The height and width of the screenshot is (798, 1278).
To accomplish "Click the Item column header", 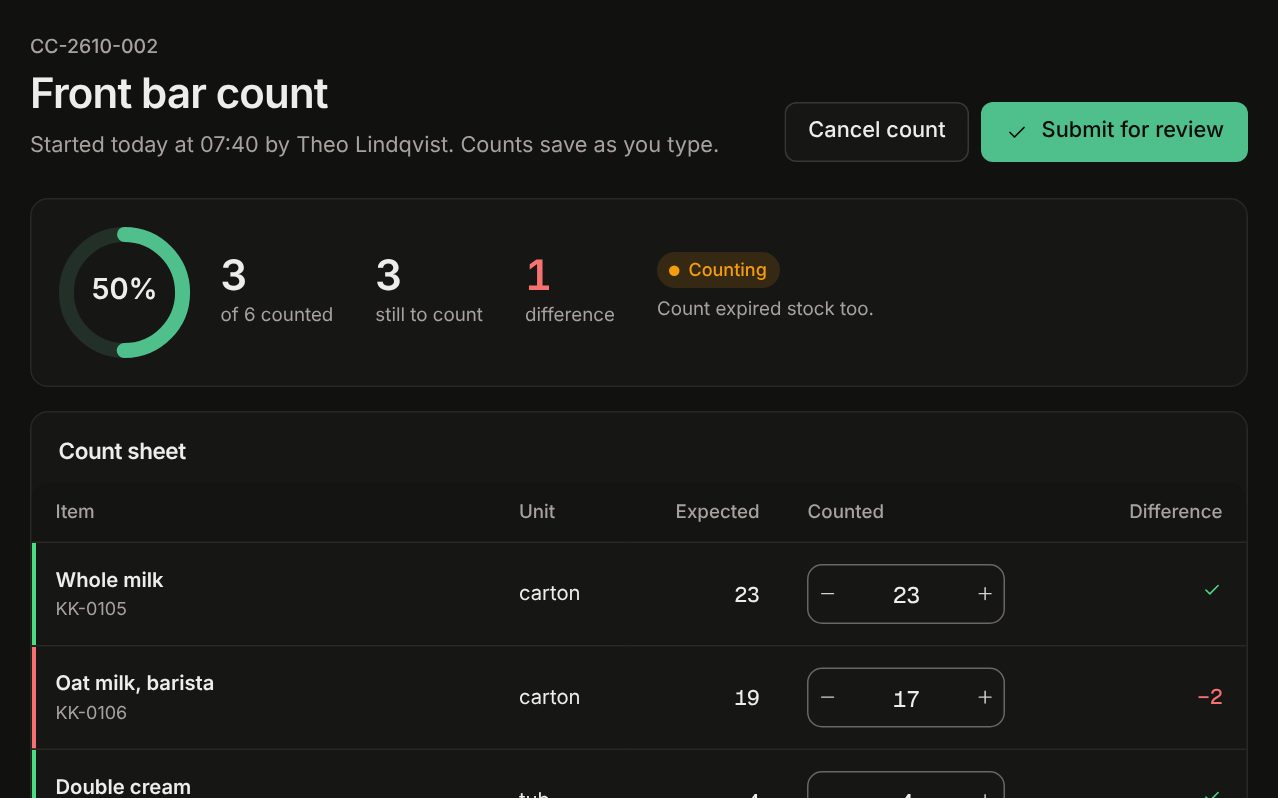I will tap(75, 511).
